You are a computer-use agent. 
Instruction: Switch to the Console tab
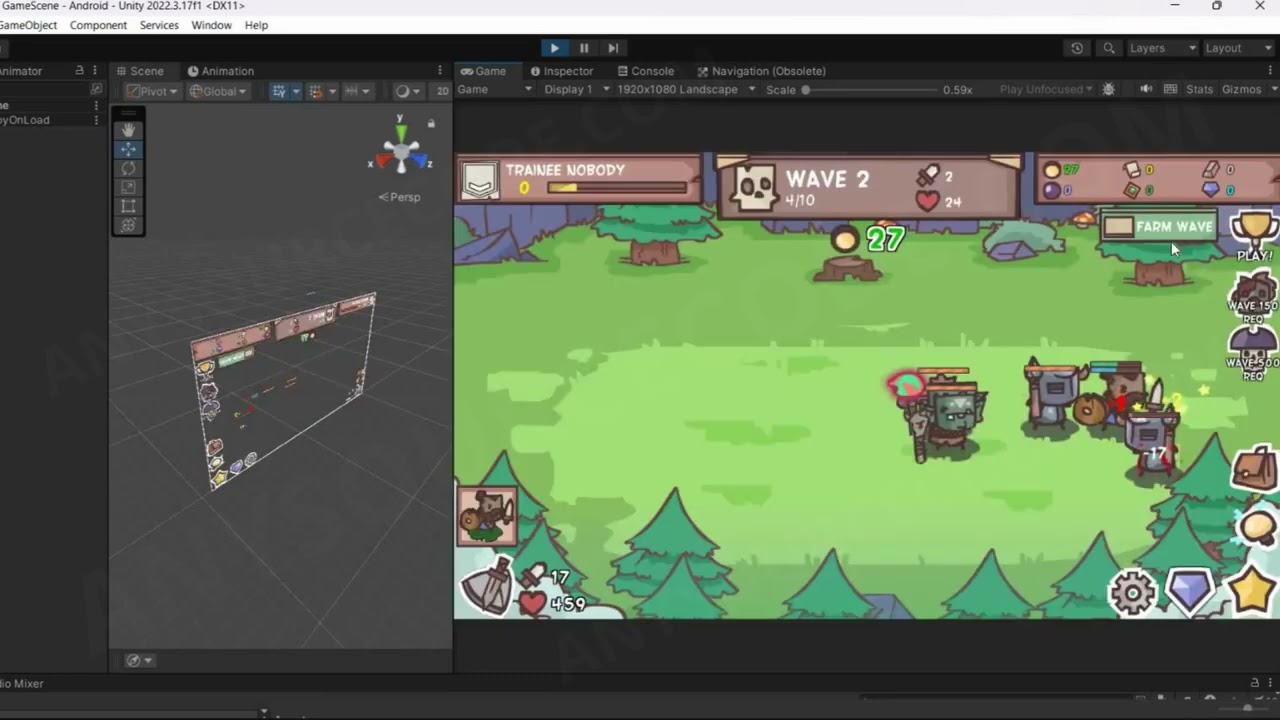click(x=646, y=71)
